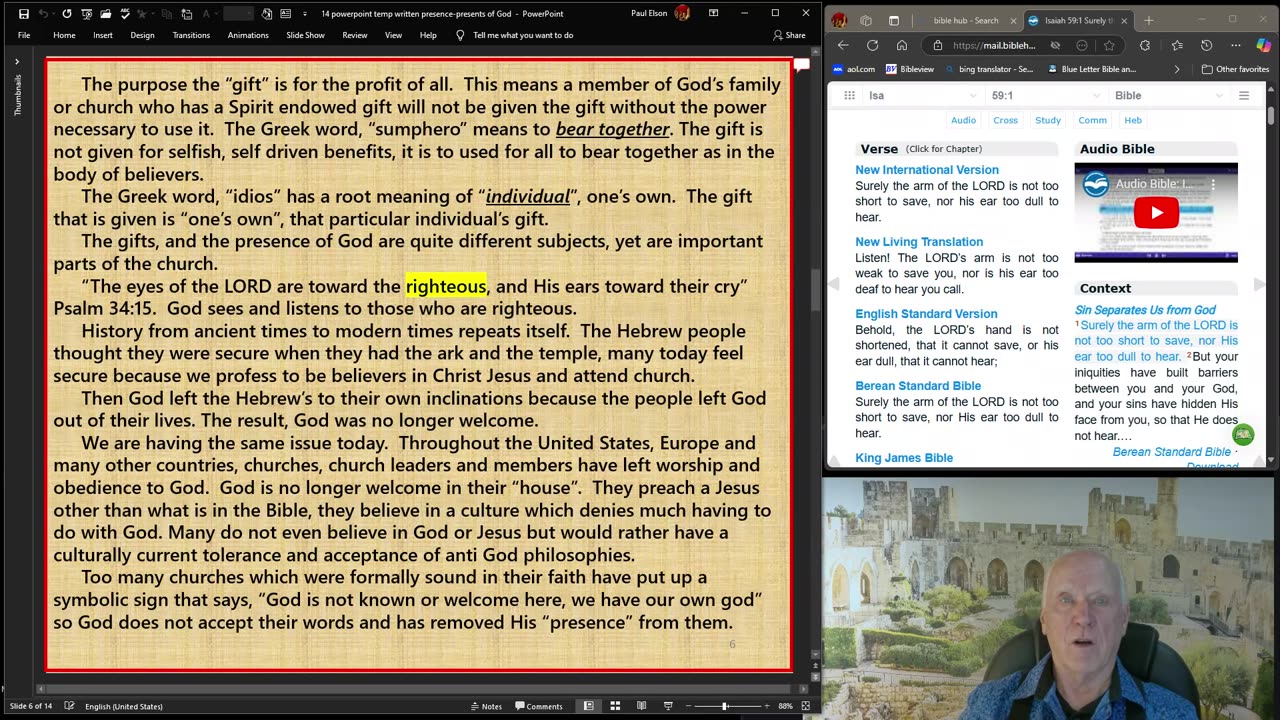1280x720 pixels.
Task: Fit slide to current window
Action: [806, 706]
